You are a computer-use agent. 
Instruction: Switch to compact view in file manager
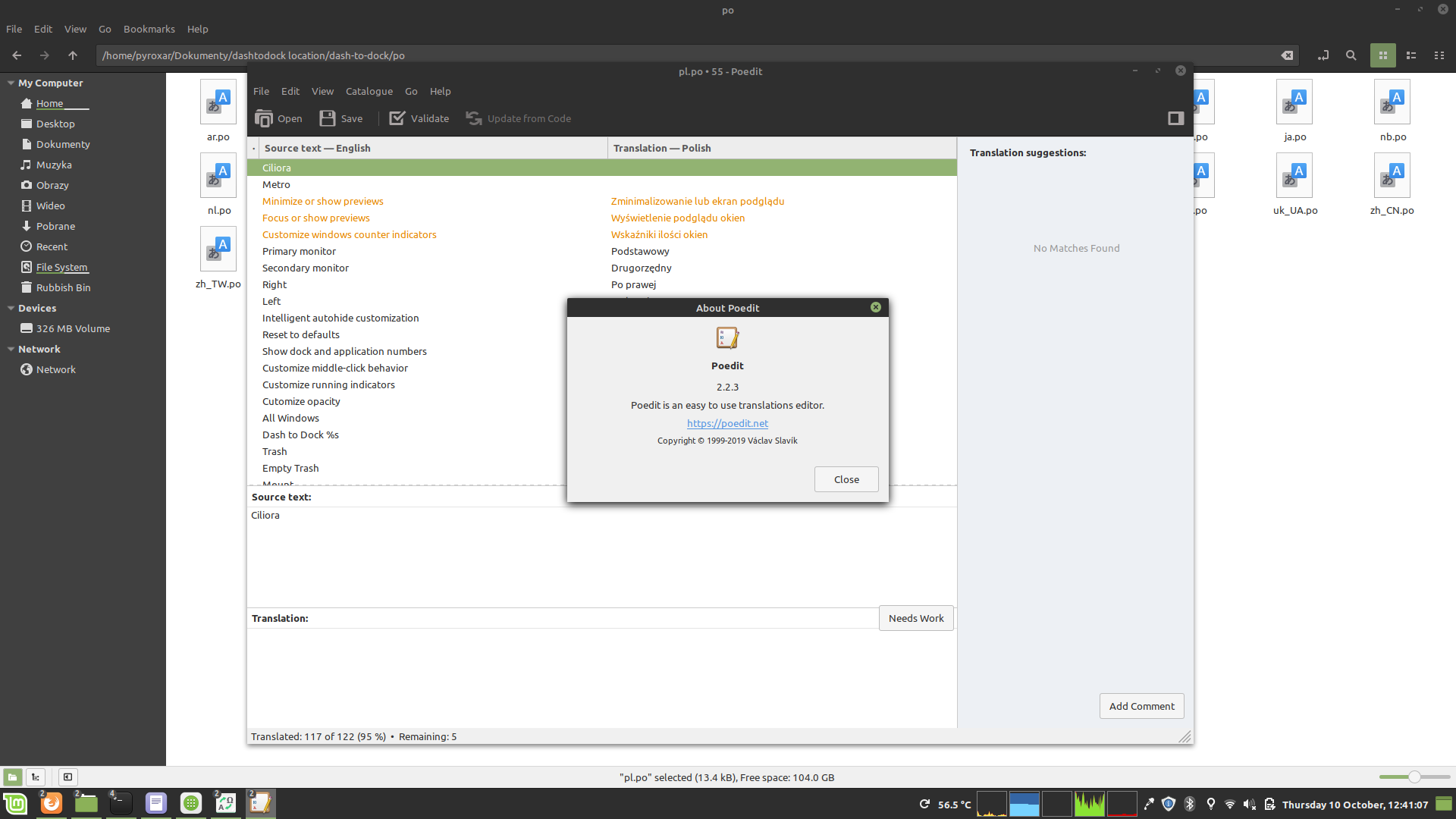(x=1439, y=55)
